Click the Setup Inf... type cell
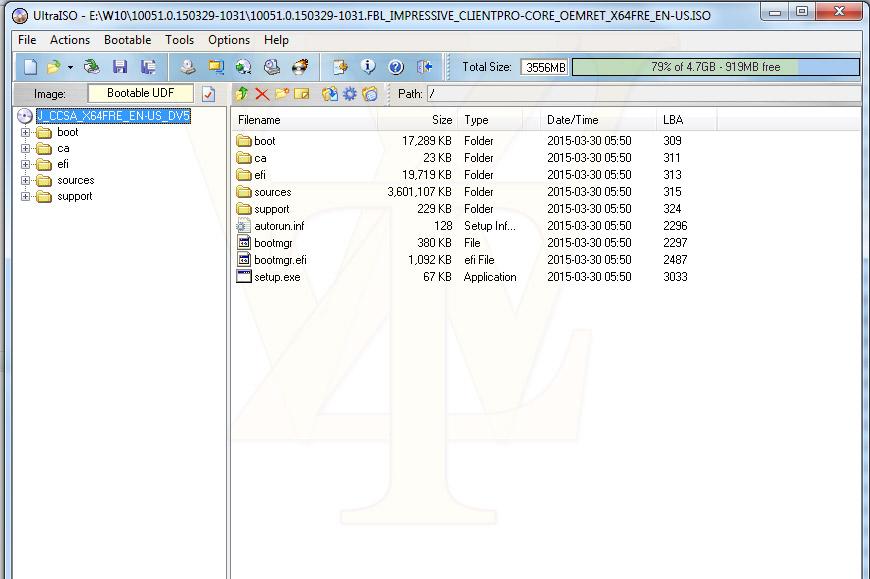This screenshot has height=579, width=870. click(x=489, y=226)
